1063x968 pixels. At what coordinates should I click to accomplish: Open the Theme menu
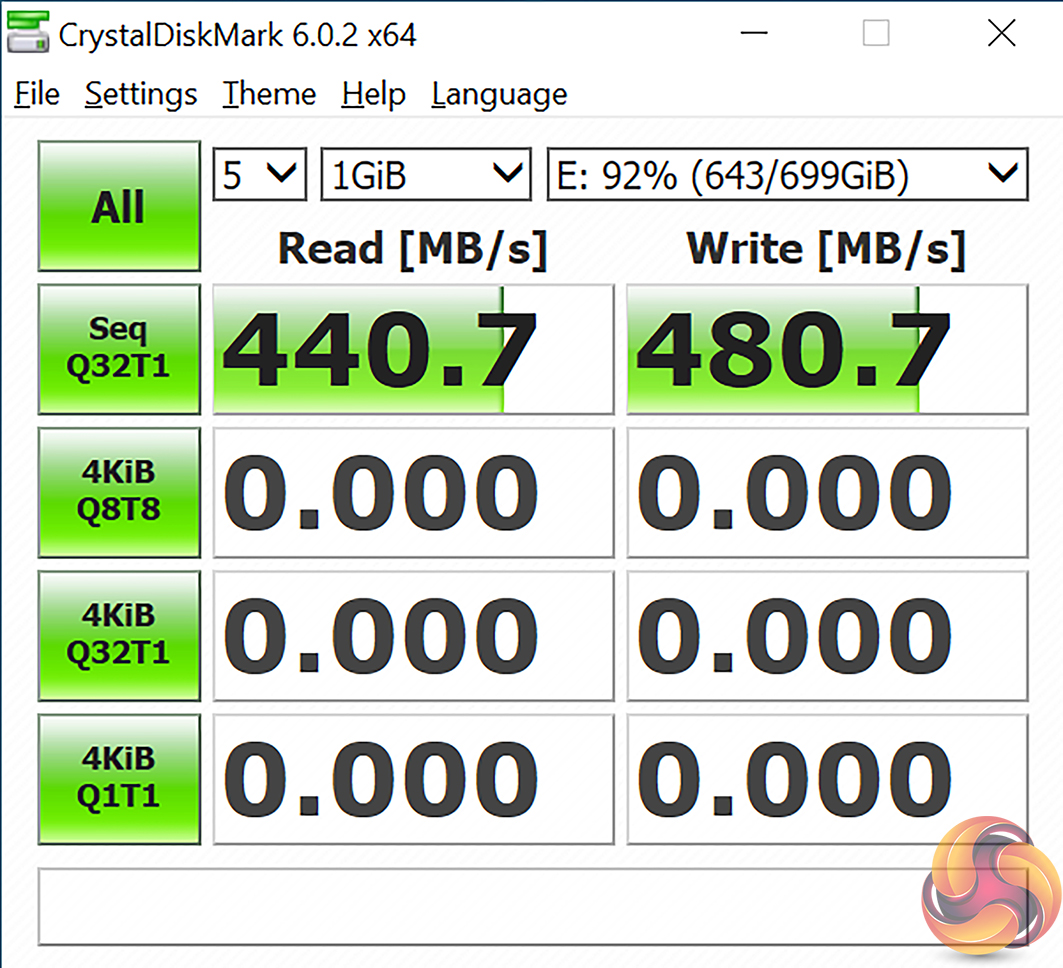269,94
